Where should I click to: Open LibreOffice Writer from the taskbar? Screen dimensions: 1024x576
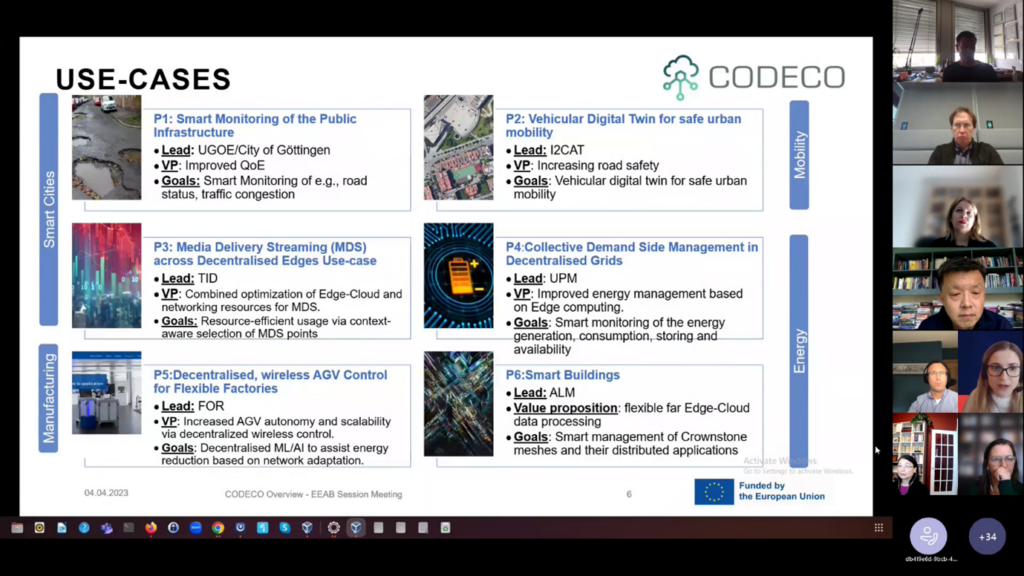(x=61, y=528)
